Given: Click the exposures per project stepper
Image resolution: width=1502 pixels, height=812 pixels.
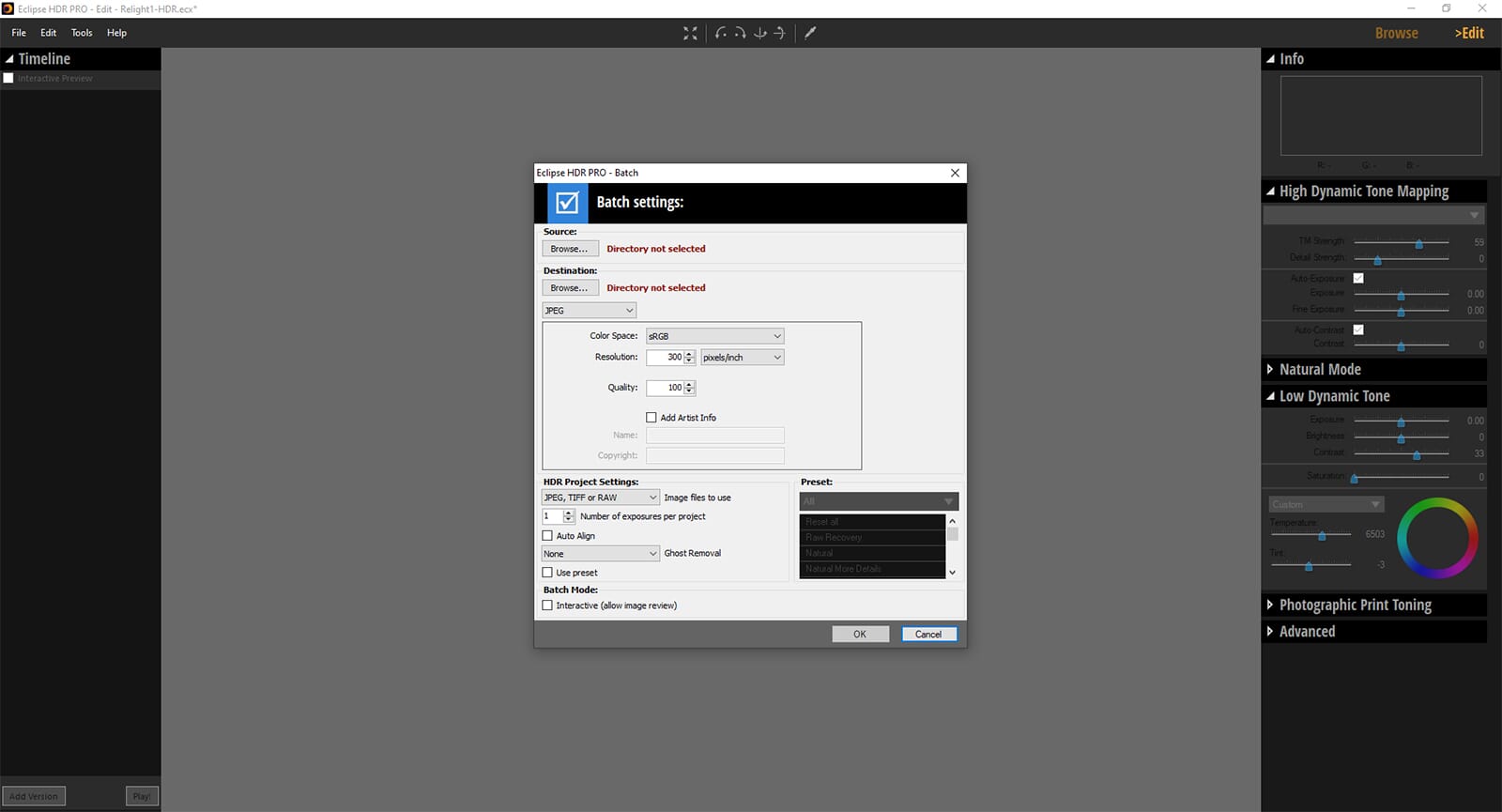Looking at the screenshot, I should coord(569,516).
